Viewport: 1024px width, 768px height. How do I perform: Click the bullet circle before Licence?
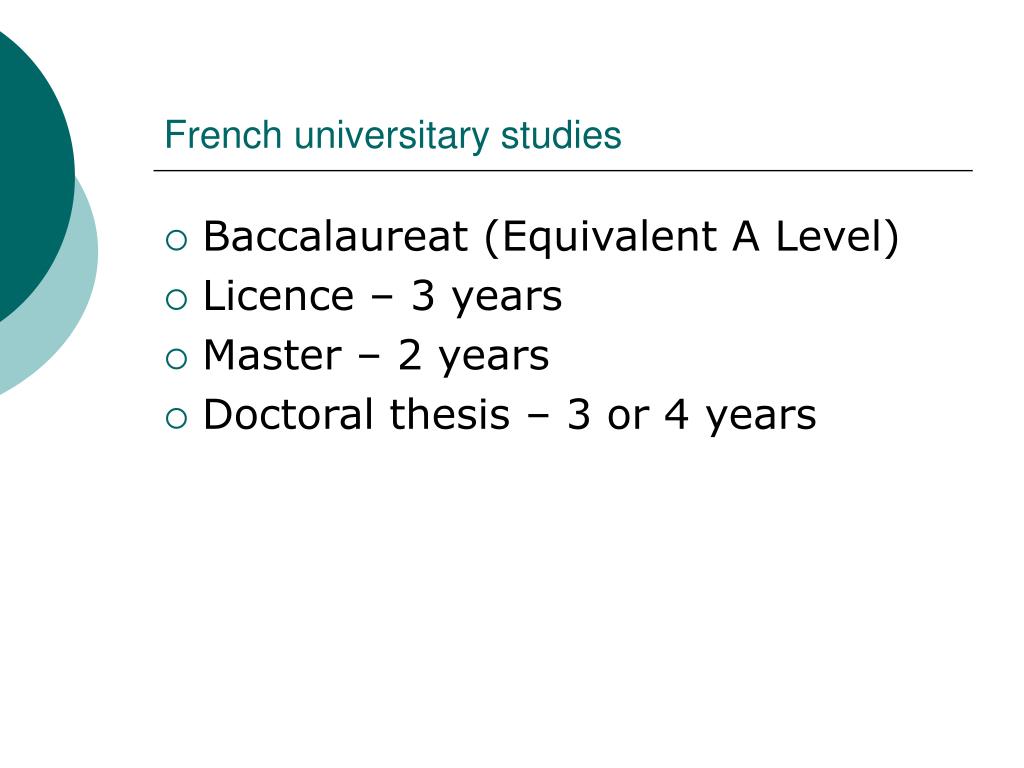pyautogui.click(x=176, y=300)
